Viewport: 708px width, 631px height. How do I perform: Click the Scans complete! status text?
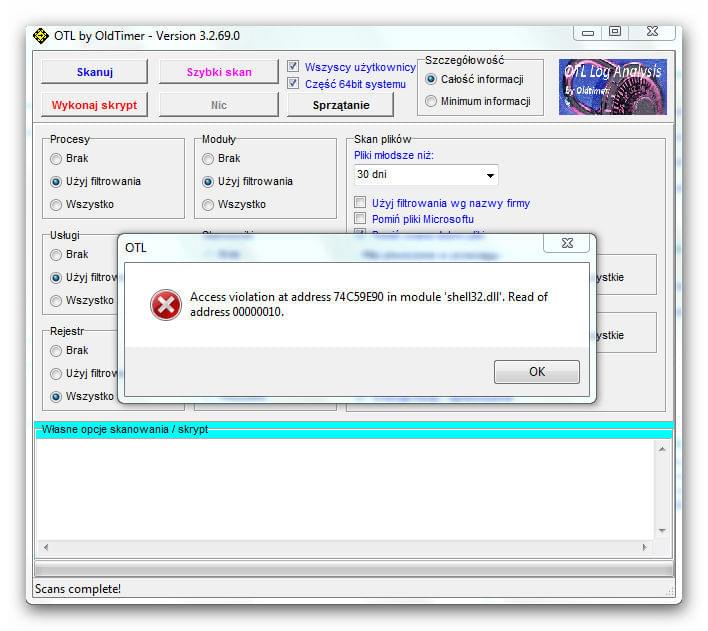78,589
